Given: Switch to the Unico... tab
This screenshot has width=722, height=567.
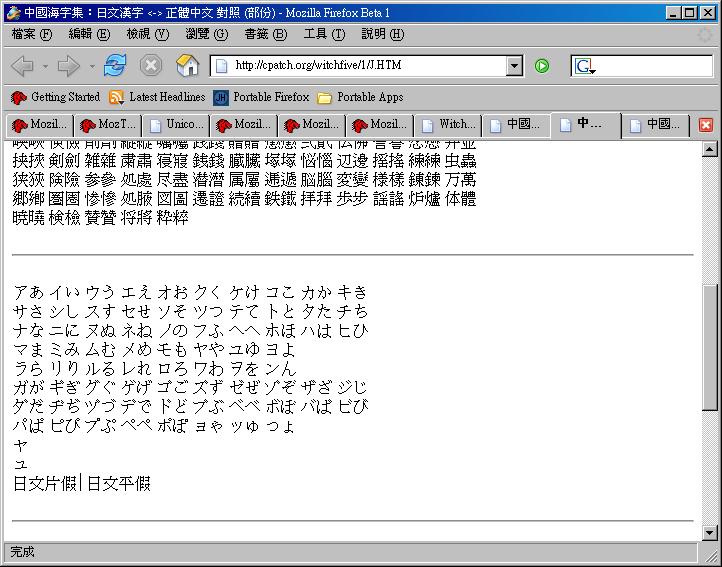Looking at the screenshot, I should pyautogui.click(x=174, y=125).
